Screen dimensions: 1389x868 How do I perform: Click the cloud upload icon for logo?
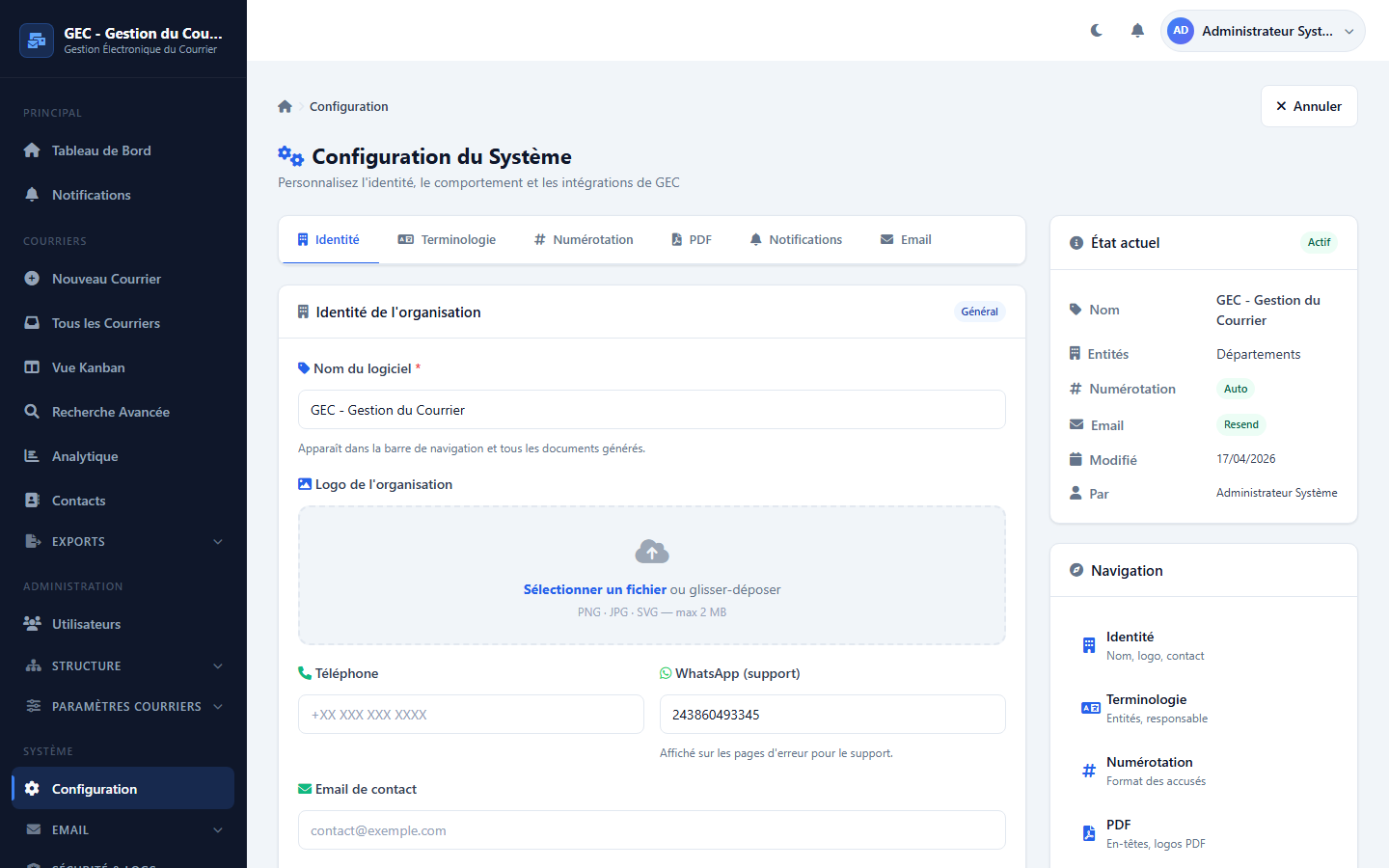coord(652,552)
